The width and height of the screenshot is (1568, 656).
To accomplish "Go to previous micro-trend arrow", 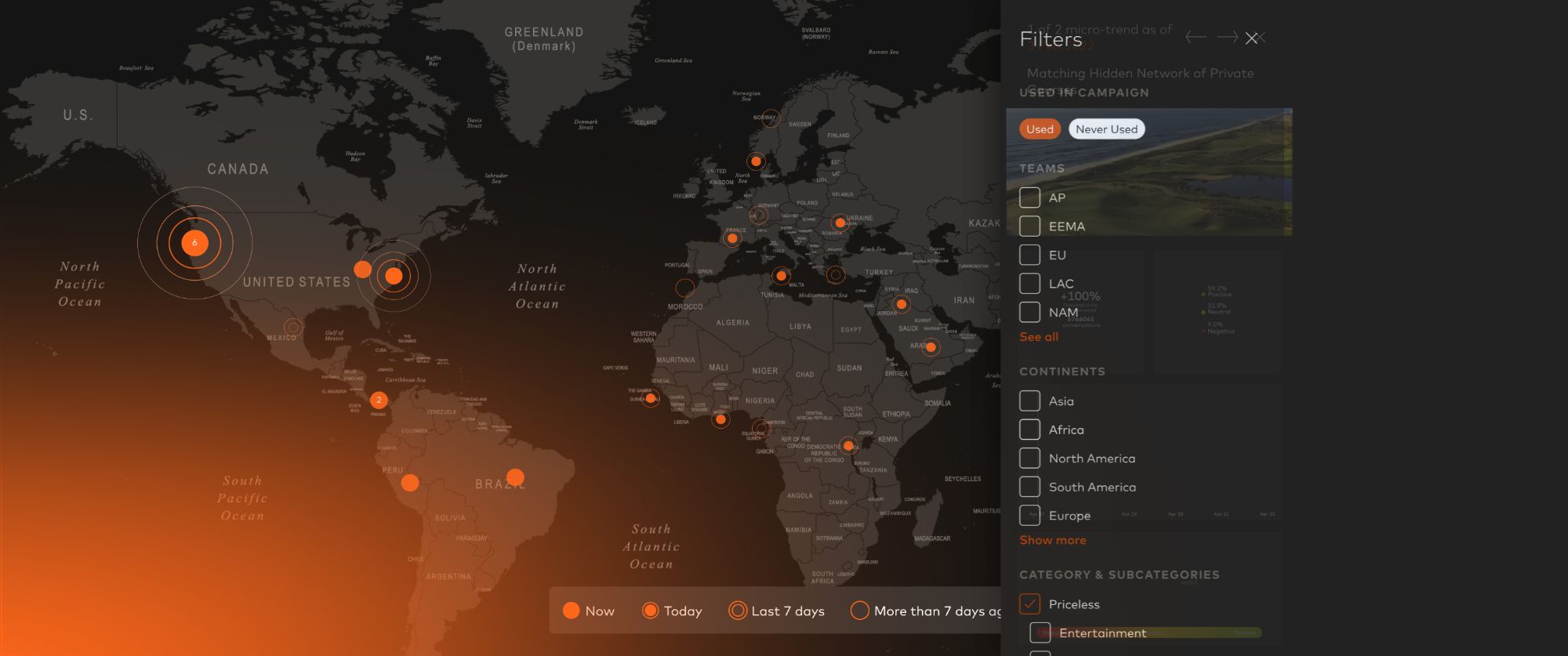I will (1196, 37).
